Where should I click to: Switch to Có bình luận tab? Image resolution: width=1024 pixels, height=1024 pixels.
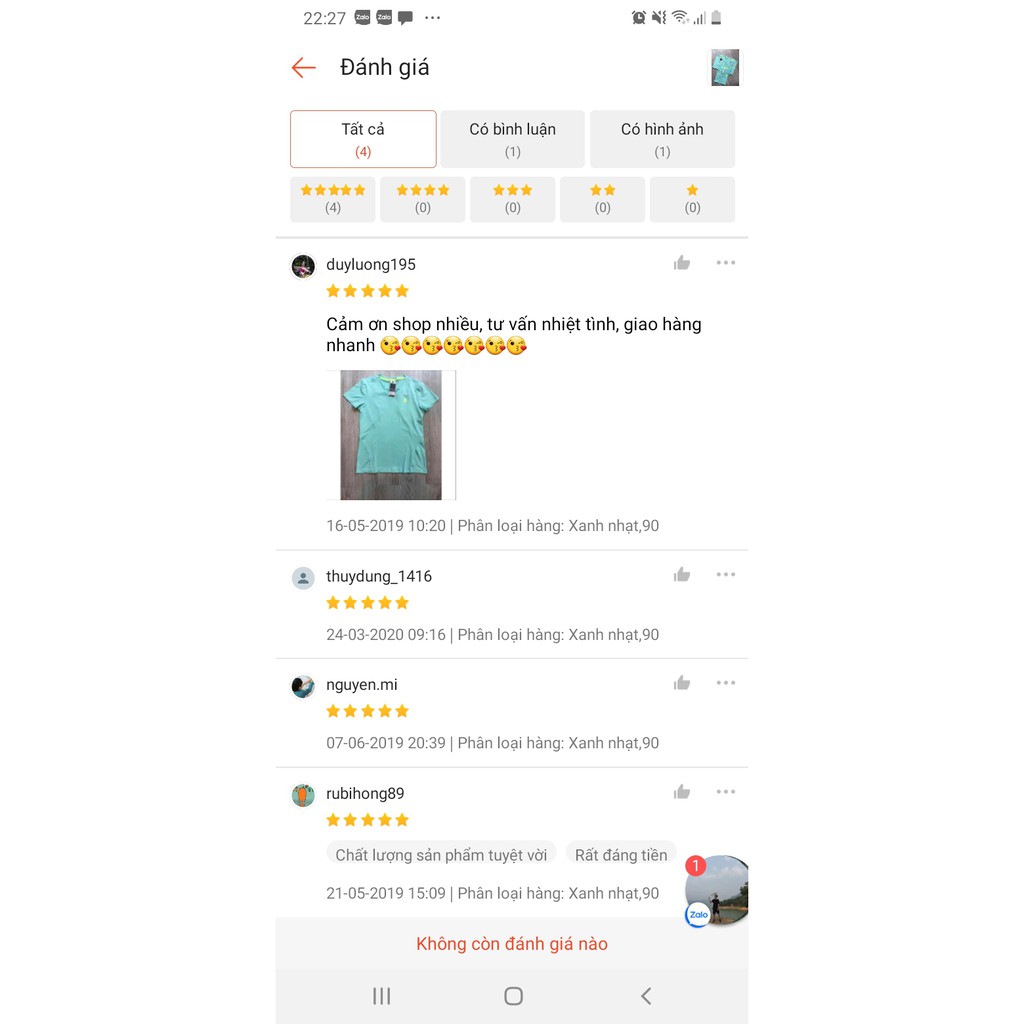pos(513,139)
